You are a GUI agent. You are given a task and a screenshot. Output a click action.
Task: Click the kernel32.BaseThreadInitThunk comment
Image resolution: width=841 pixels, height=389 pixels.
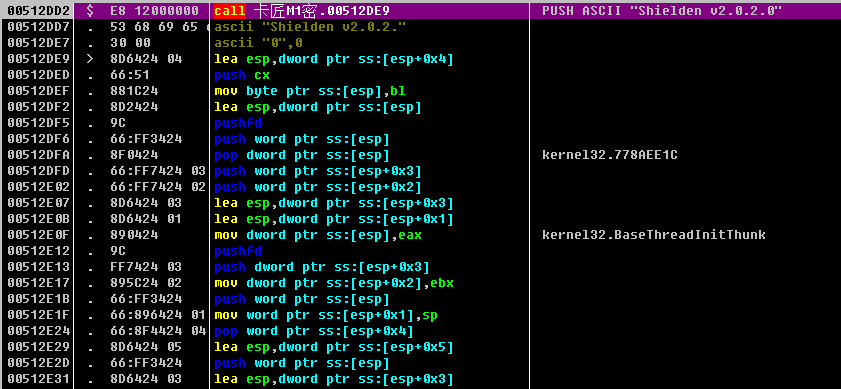654,234
